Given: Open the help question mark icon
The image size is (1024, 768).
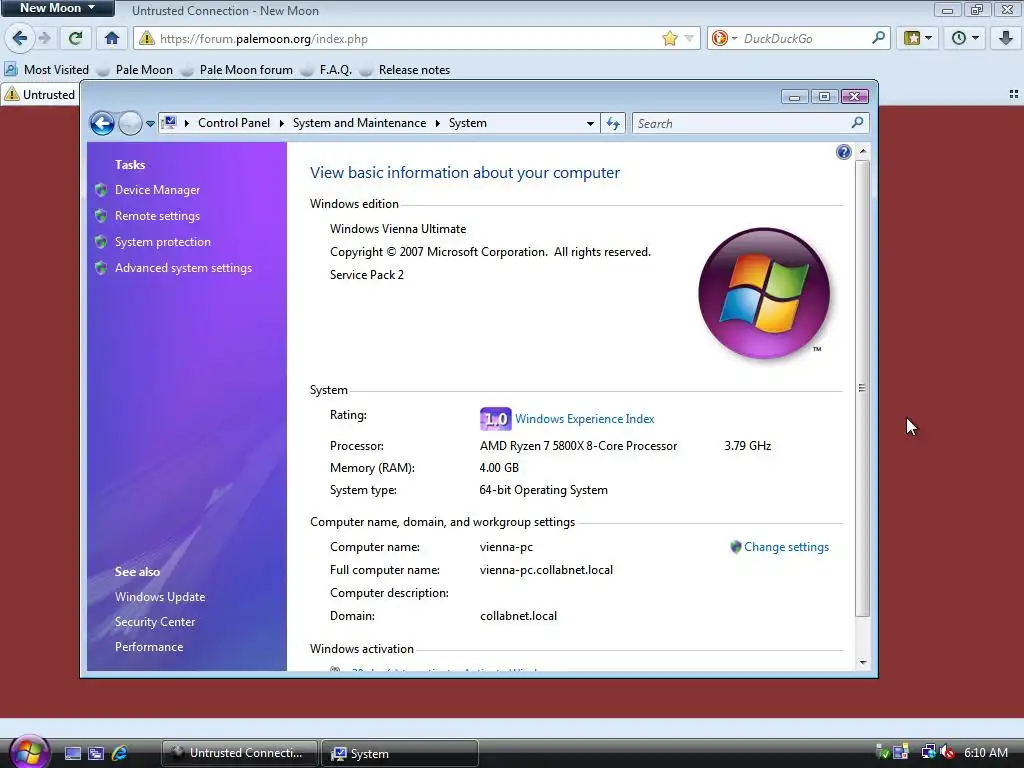Looking at the screenshot, I should [843, 152].
